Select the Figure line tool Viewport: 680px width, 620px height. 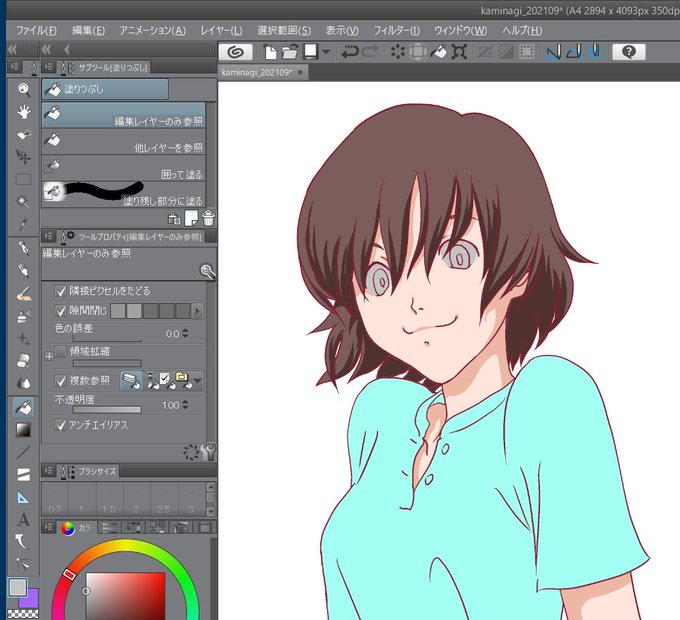pos(23,452)
